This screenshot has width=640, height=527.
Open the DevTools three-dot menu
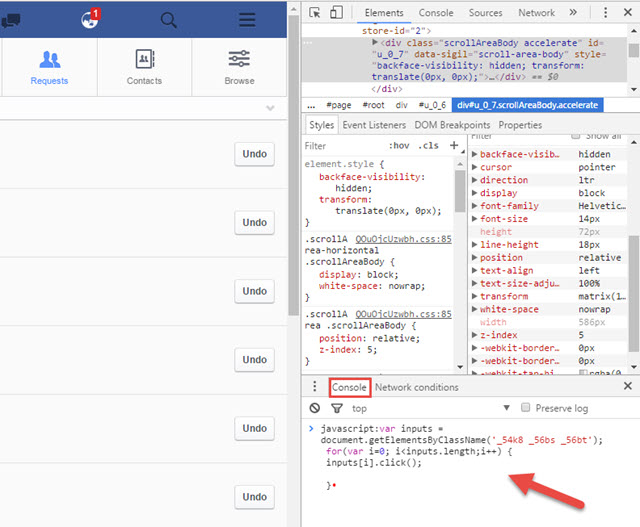point(605,12)
